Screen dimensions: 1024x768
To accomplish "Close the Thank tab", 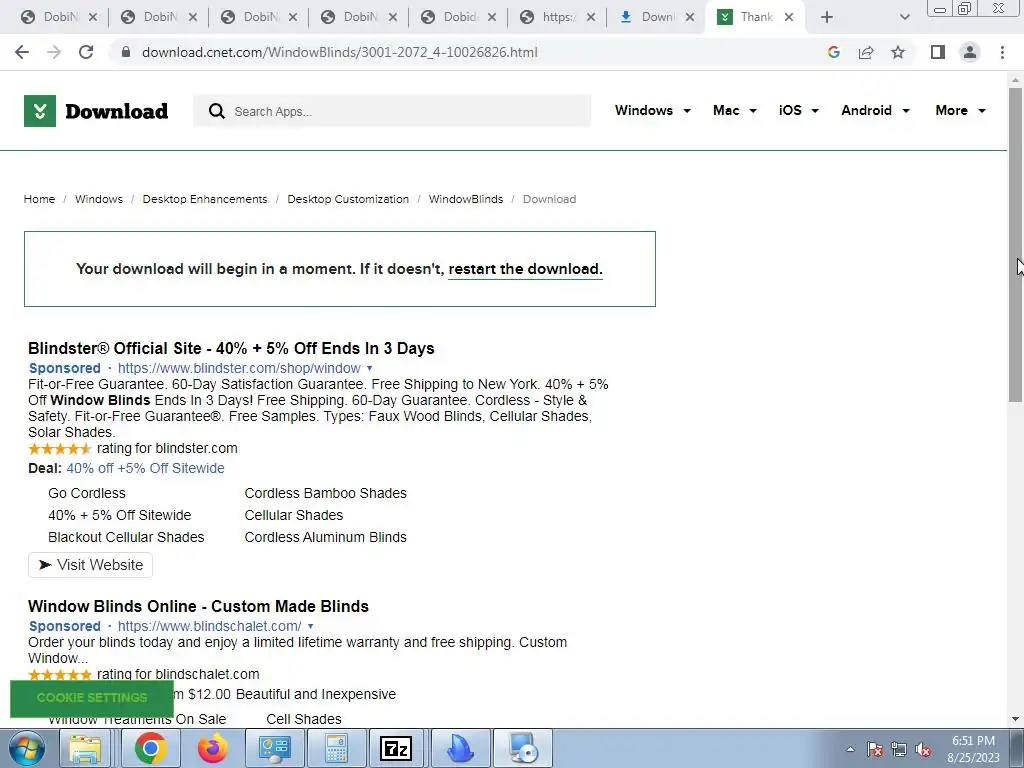I will (x=789, y=18).
